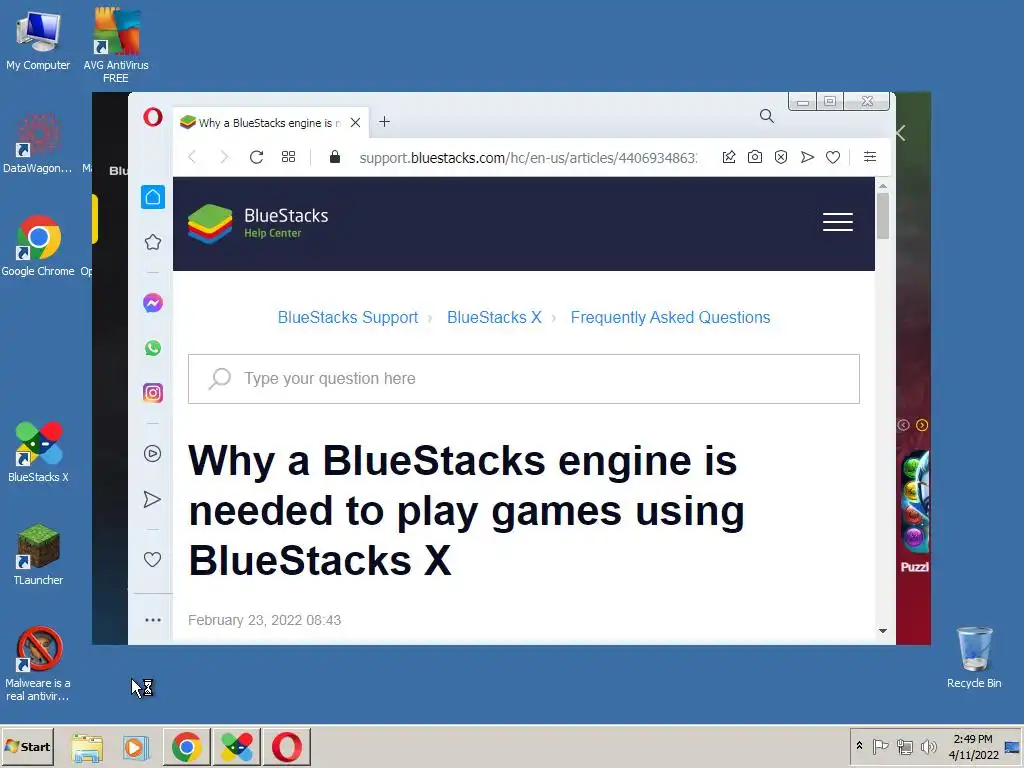Click the close X in the BlueStacks X window behind
1024x768 pixels.
902,134
